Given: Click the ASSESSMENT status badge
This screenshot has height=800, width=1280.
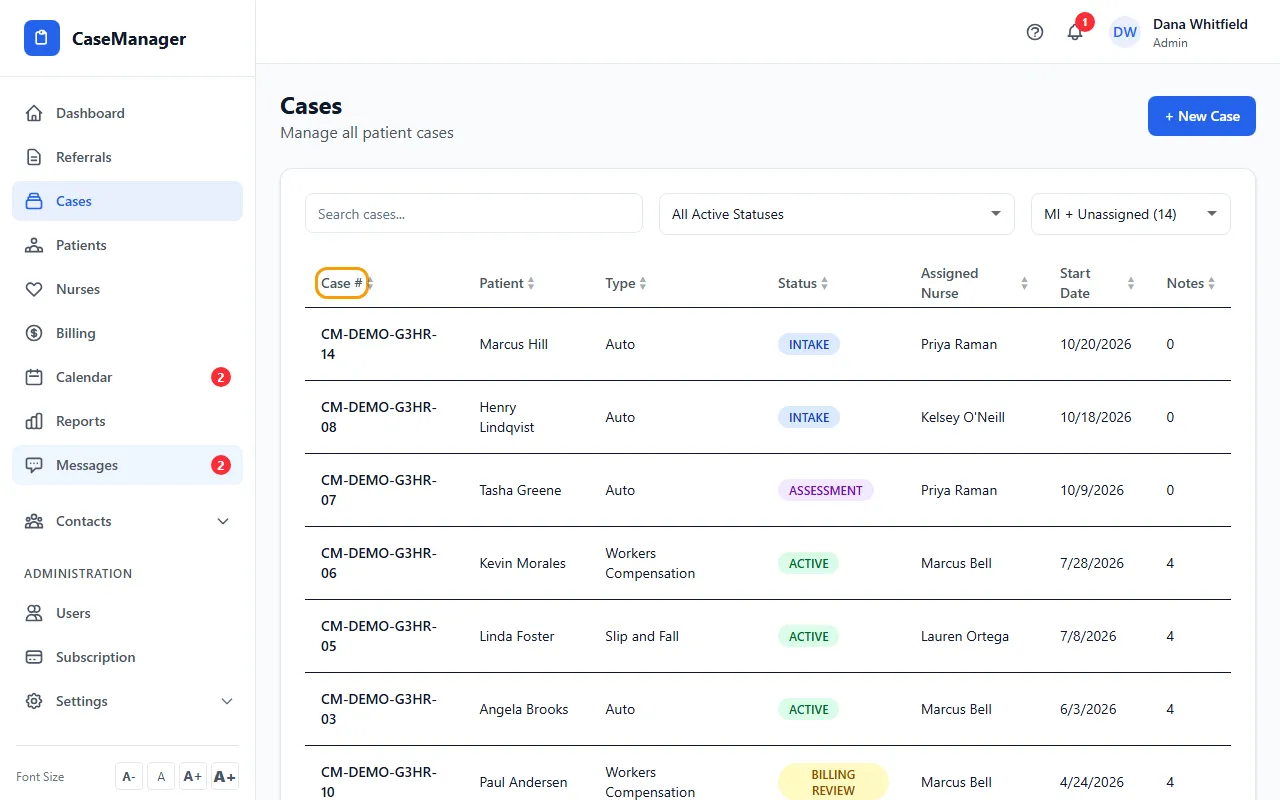Looking at the screenshot, I should coord(826,490).
